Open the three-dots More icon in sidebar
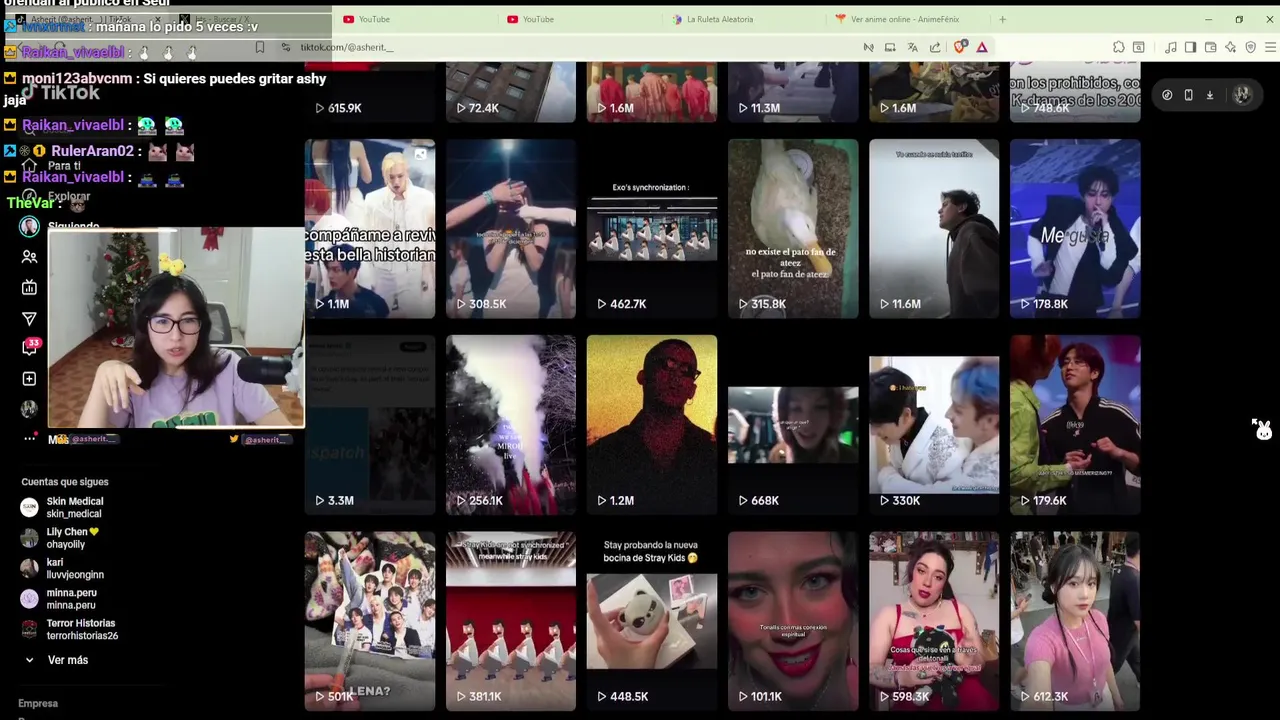Screen dimensions: 1280x720 (29, 439)
